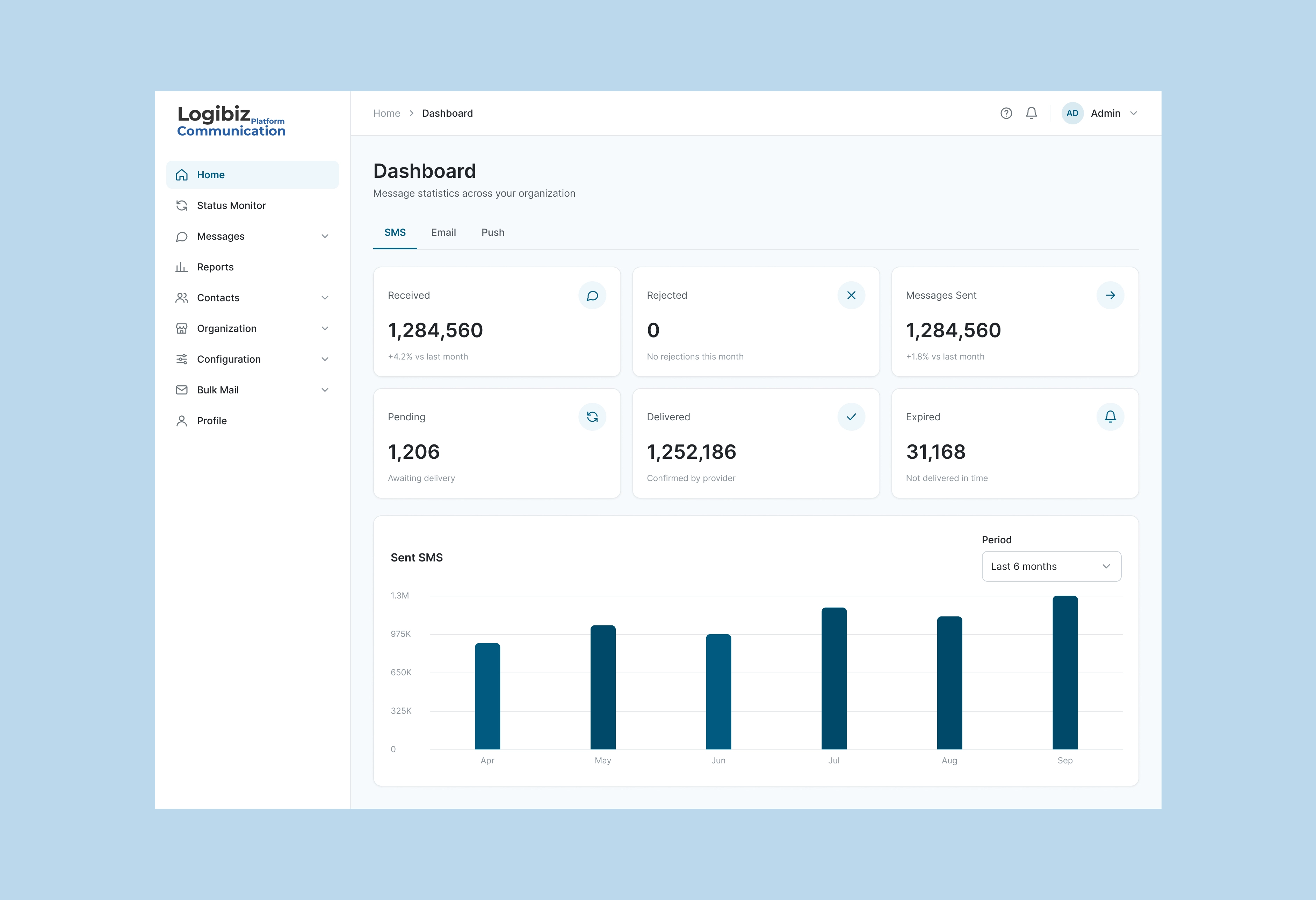Switch to the Push tab
This screenshot has width=1316, height=900.
493,233
